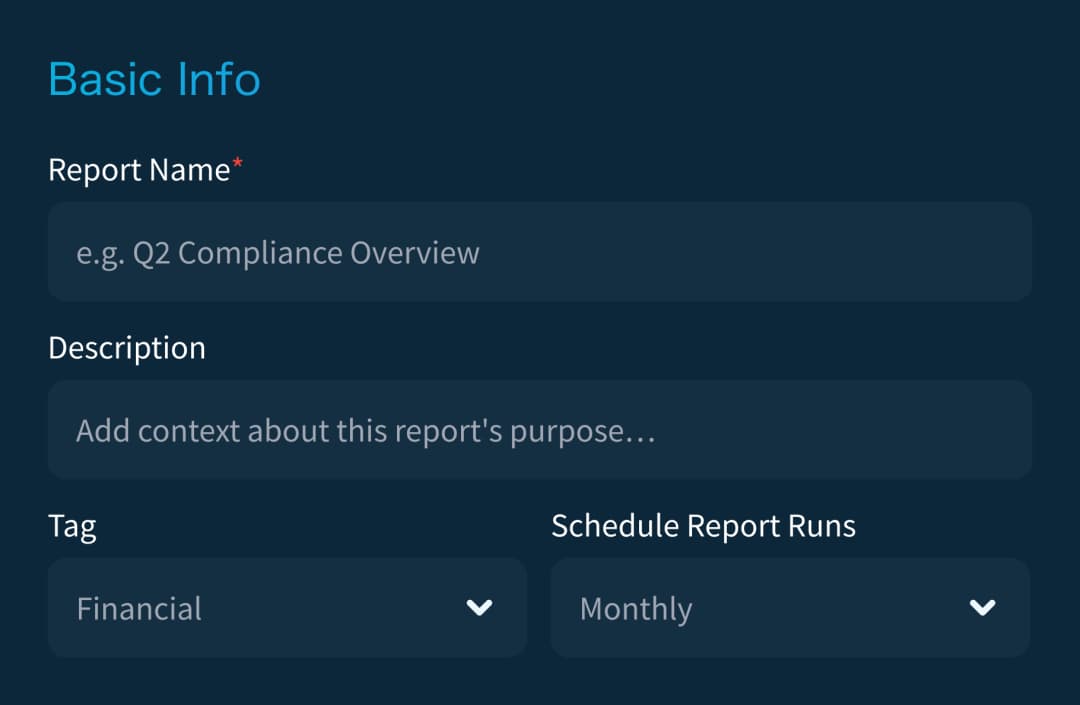This screenshot has width=1080, height=705.
Task: Click the Schedule Report Runs label
Action: point(703,526)
